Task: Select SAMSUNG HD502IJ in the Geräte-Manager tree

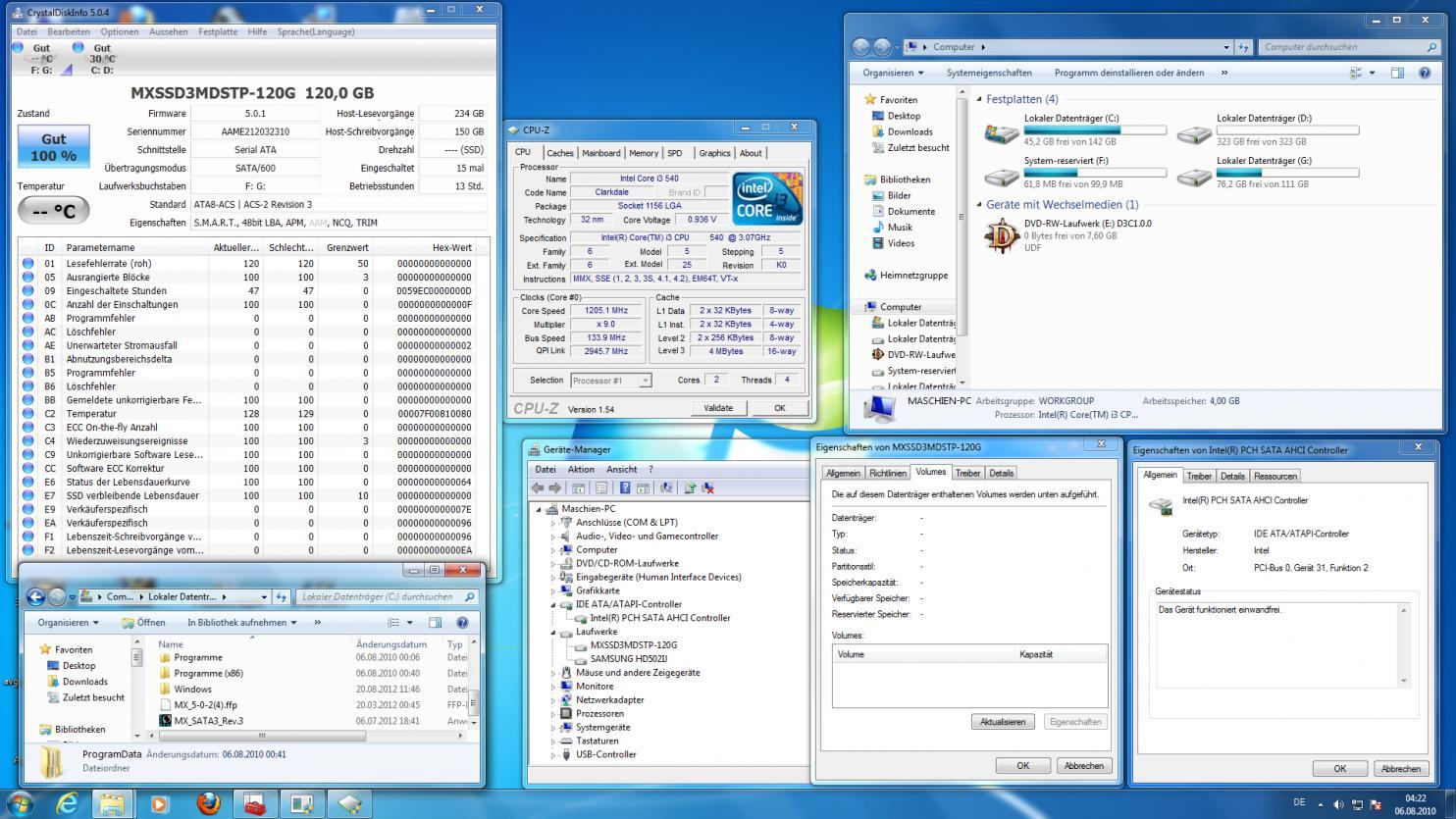Action: [628, 659]
